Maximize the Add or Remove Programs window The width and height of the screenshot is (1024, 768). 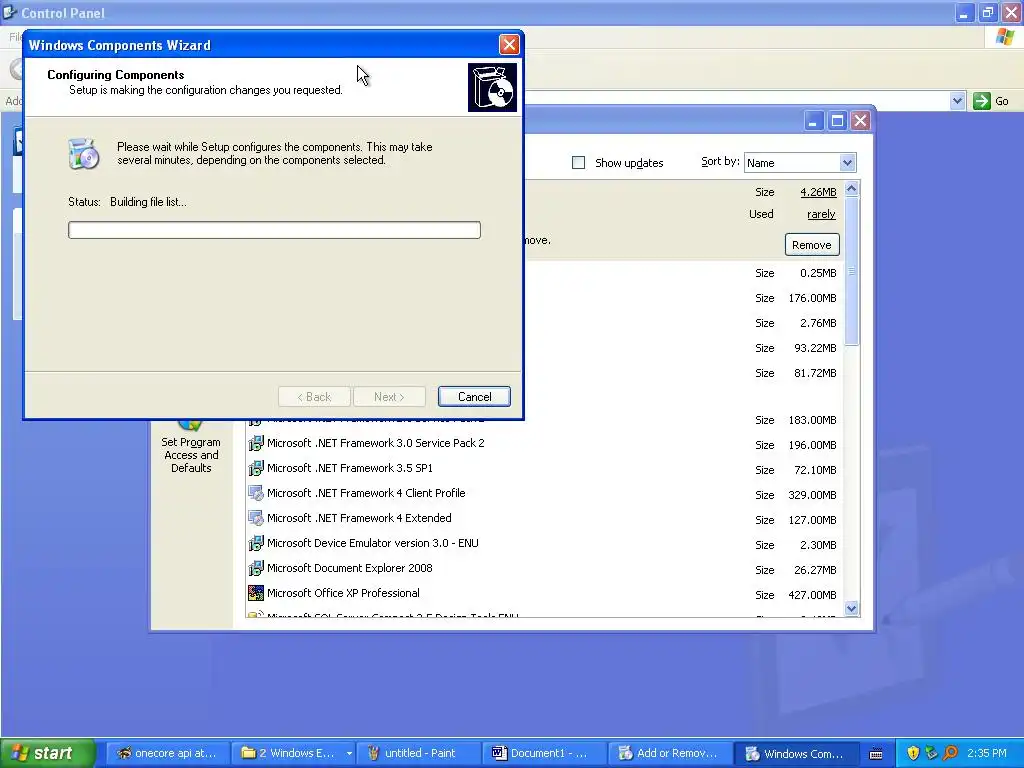pyautogui.click(x=837, y=121)
